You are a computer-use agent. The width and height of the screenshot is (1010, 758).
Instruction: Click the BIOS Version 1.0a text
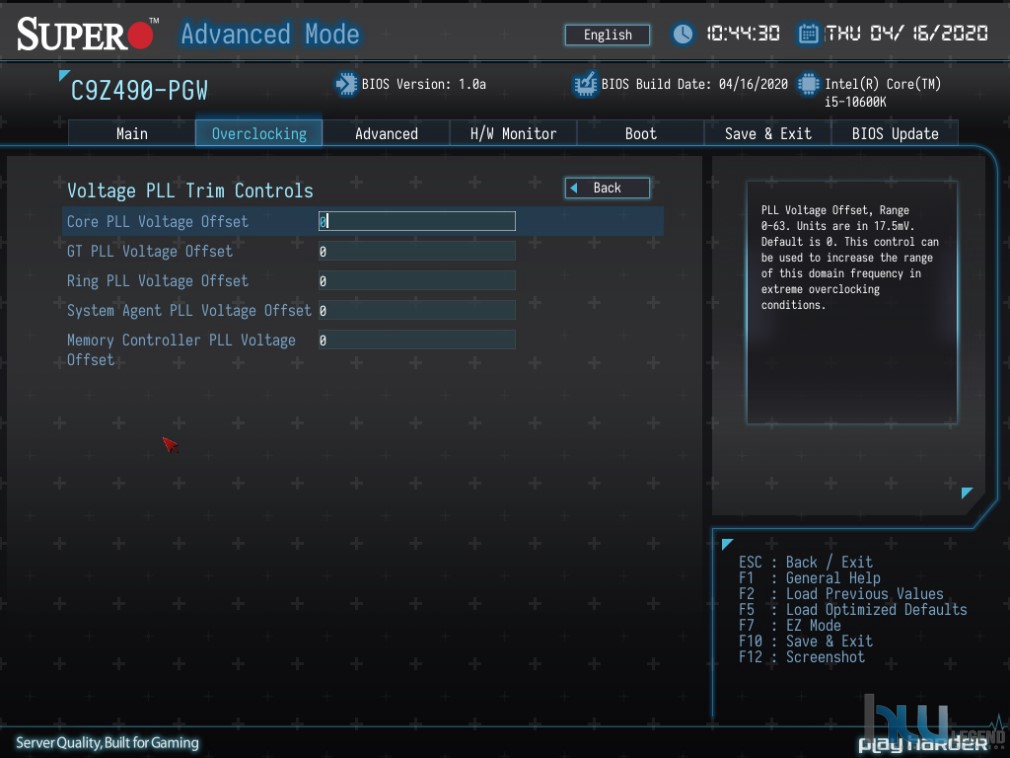pos(424,84)
